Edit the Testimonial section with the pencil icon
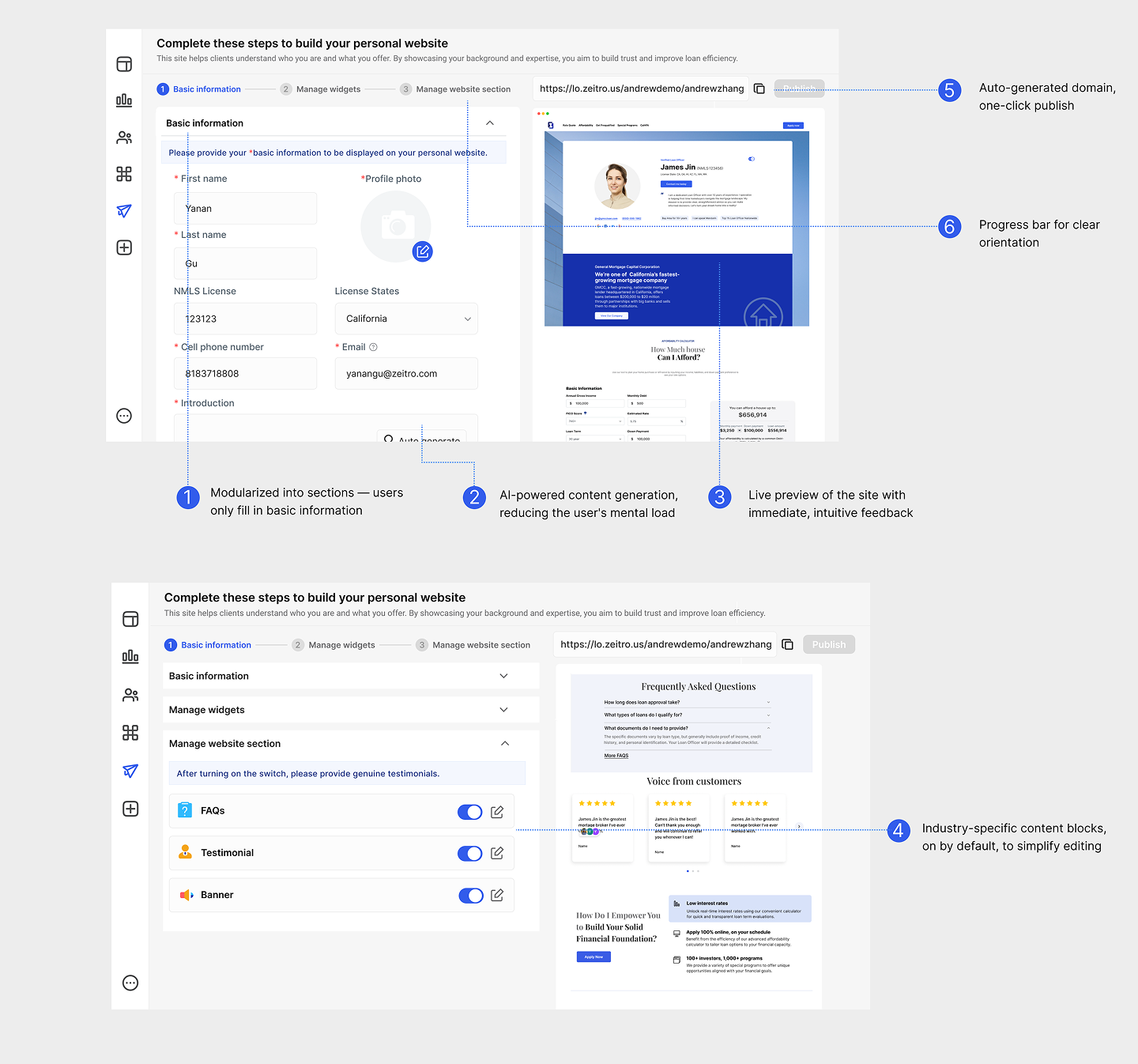 [x=497, y=853]
